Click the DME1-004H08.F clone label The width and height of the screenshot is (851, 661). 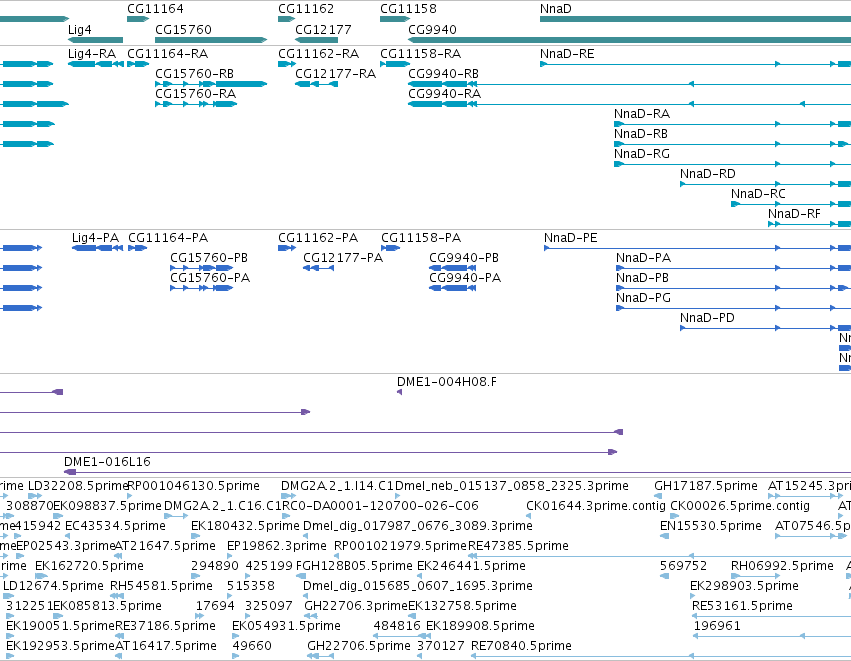click(447, 382)
